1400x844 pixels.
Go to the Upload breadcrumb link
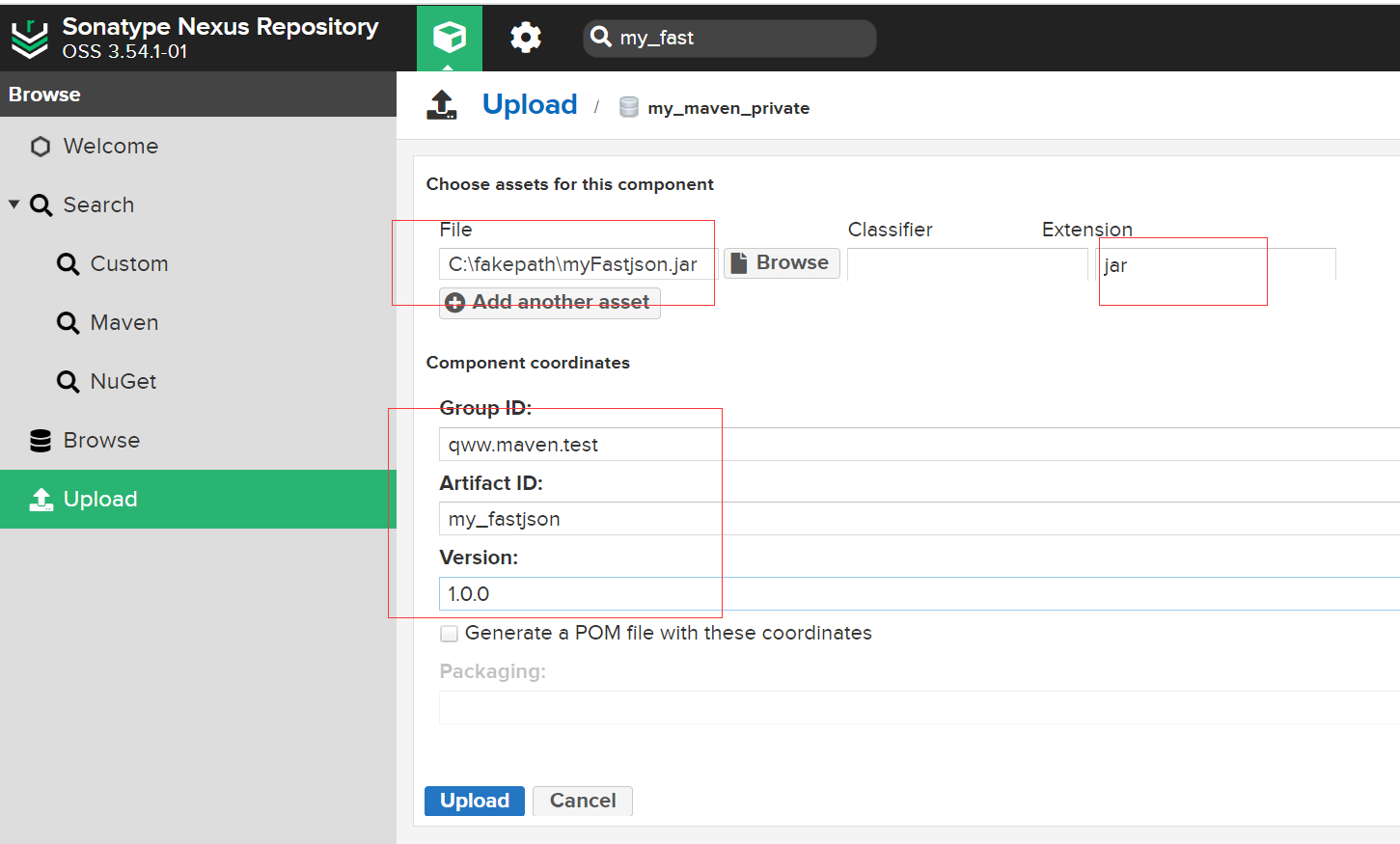click(530, 104)
